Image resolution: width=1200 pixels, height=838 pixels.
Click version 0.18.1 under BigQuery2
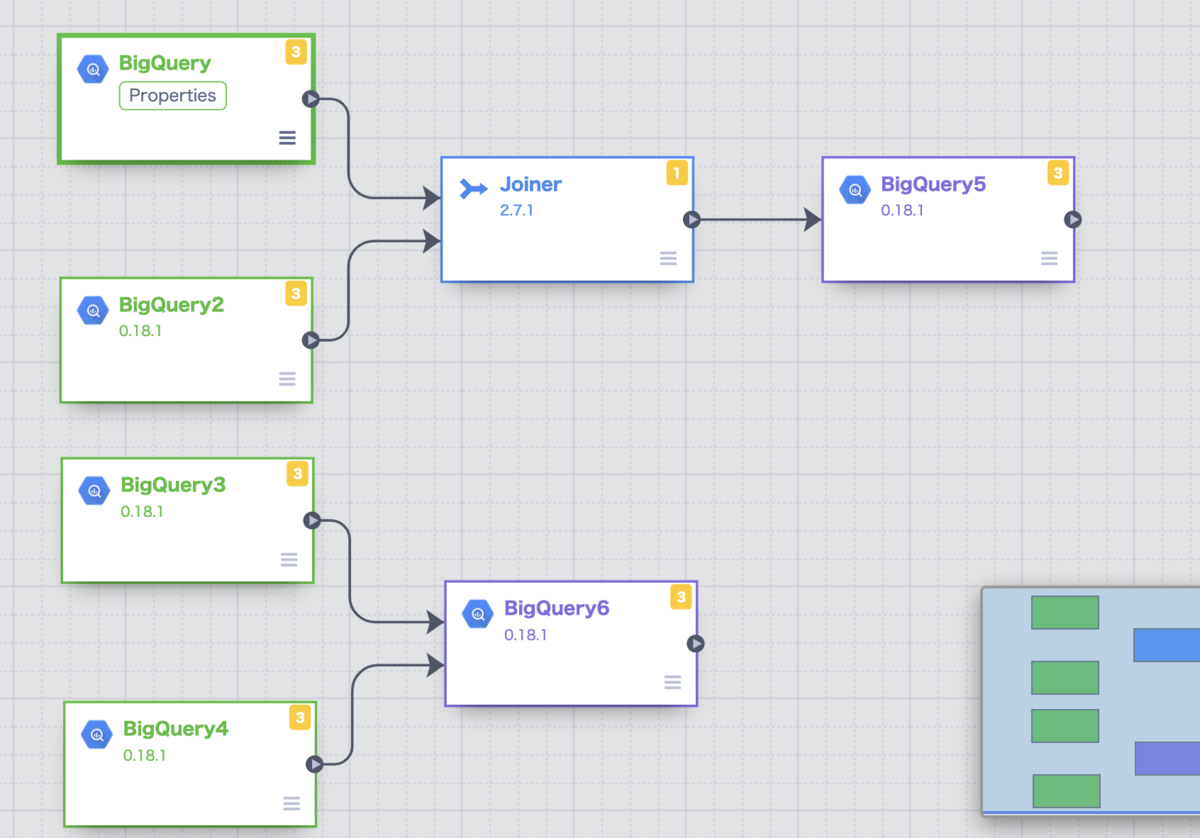pos(140,331)
